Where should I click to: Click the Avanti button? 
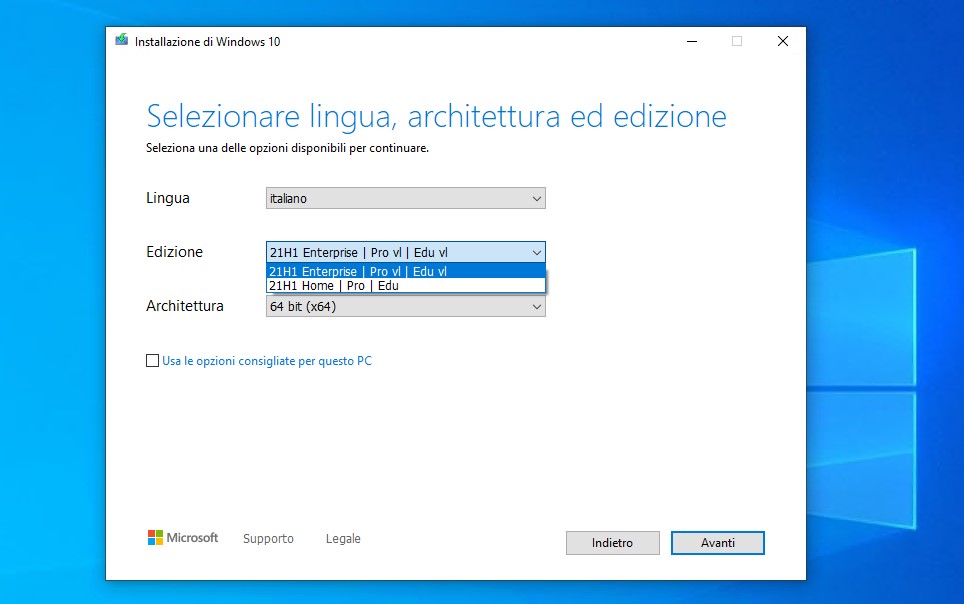(x=717, y=542)
